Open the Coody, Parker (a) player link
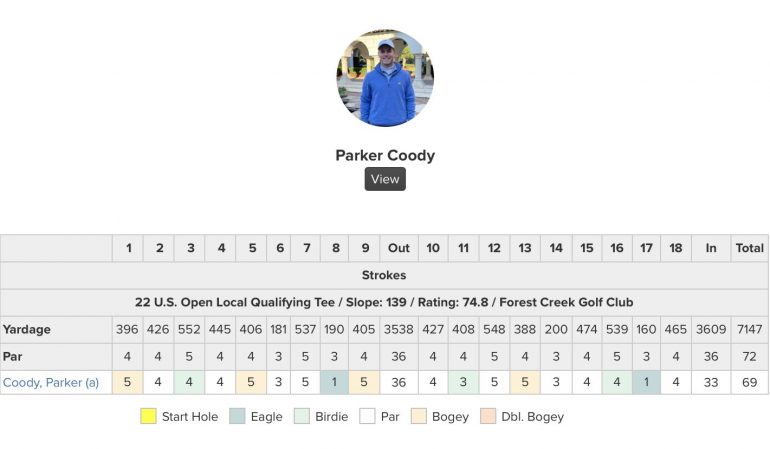 (51, 383)
